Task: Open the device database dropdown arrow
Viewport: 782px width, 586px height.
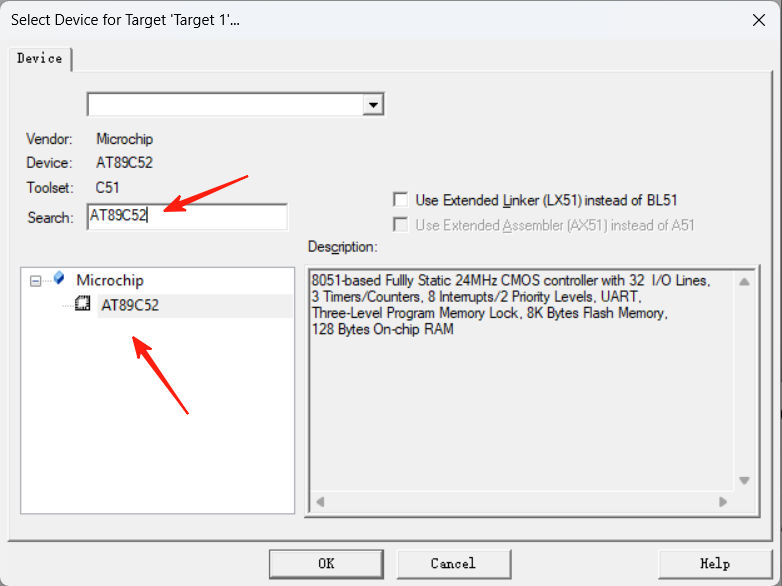Action: click(373, 105)
